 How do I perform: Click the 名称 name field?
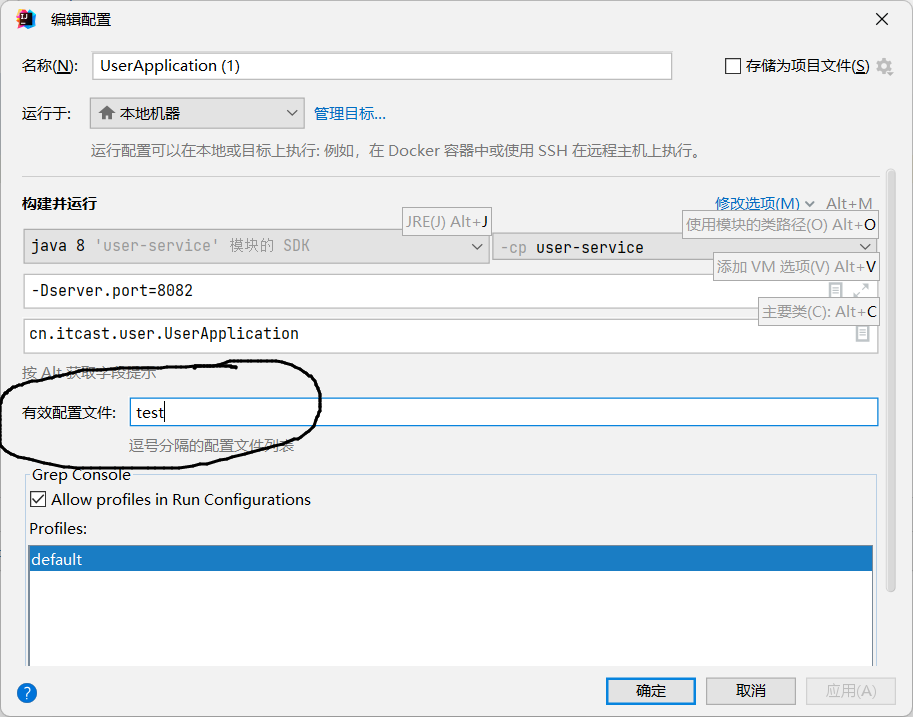click(x=382, y=66)
